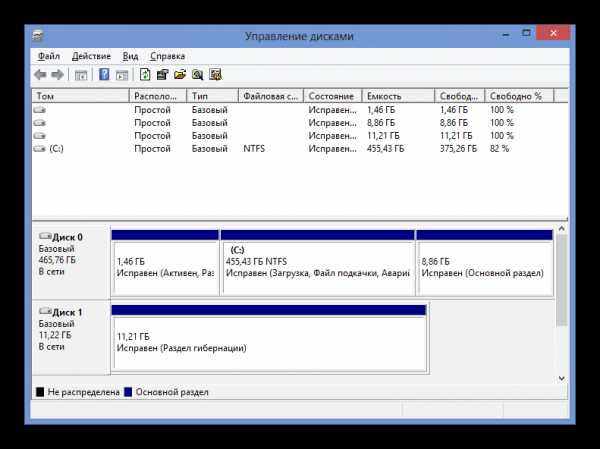The height and width of the screenshot is (449, 600).
Task: Select the Диск 1 label panel
Action: click(x=72, y=338)
